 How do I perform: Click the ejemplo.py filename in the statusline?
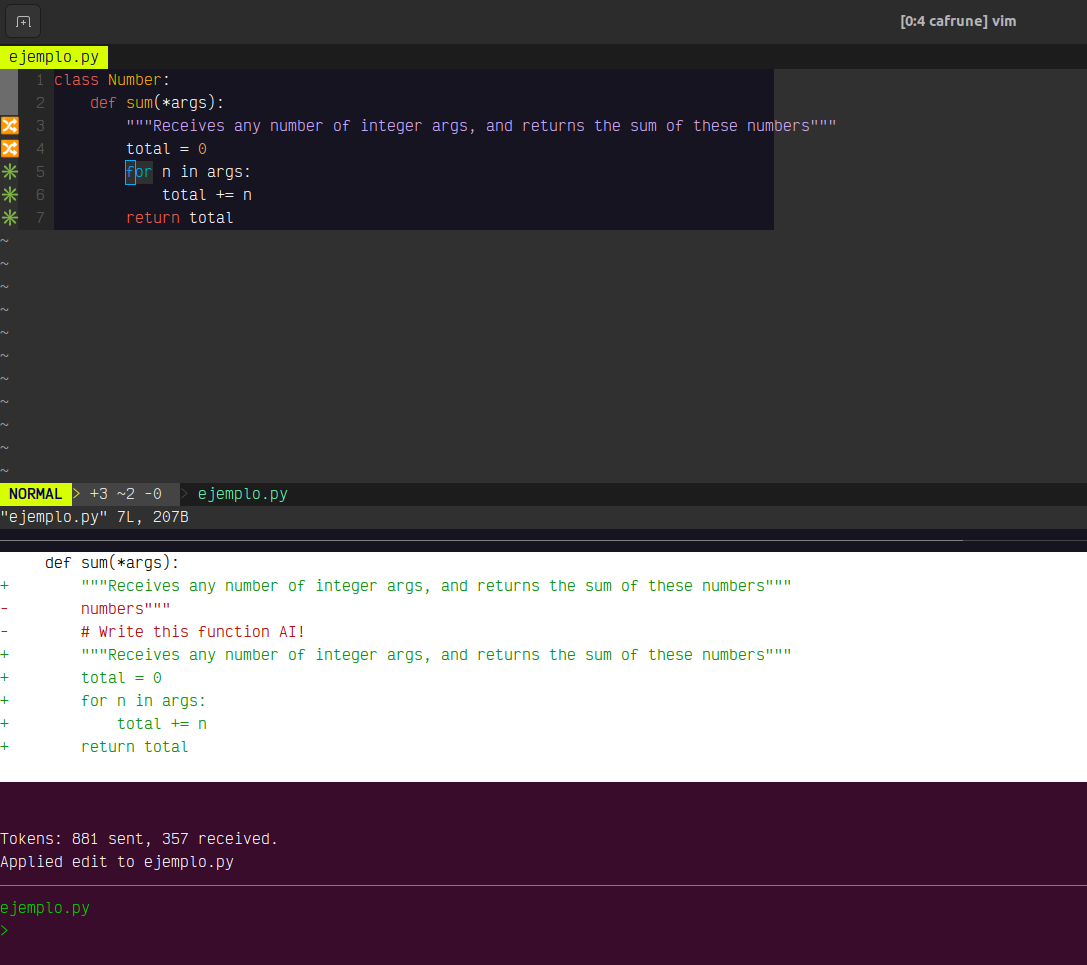(243, 494)
